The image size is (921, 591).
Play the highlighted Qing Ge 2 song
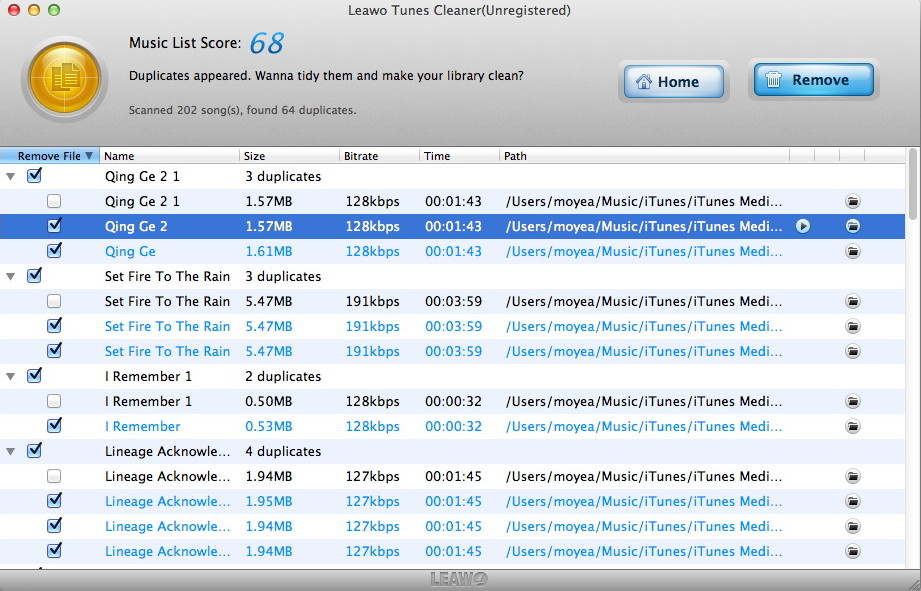pos(803,226)
